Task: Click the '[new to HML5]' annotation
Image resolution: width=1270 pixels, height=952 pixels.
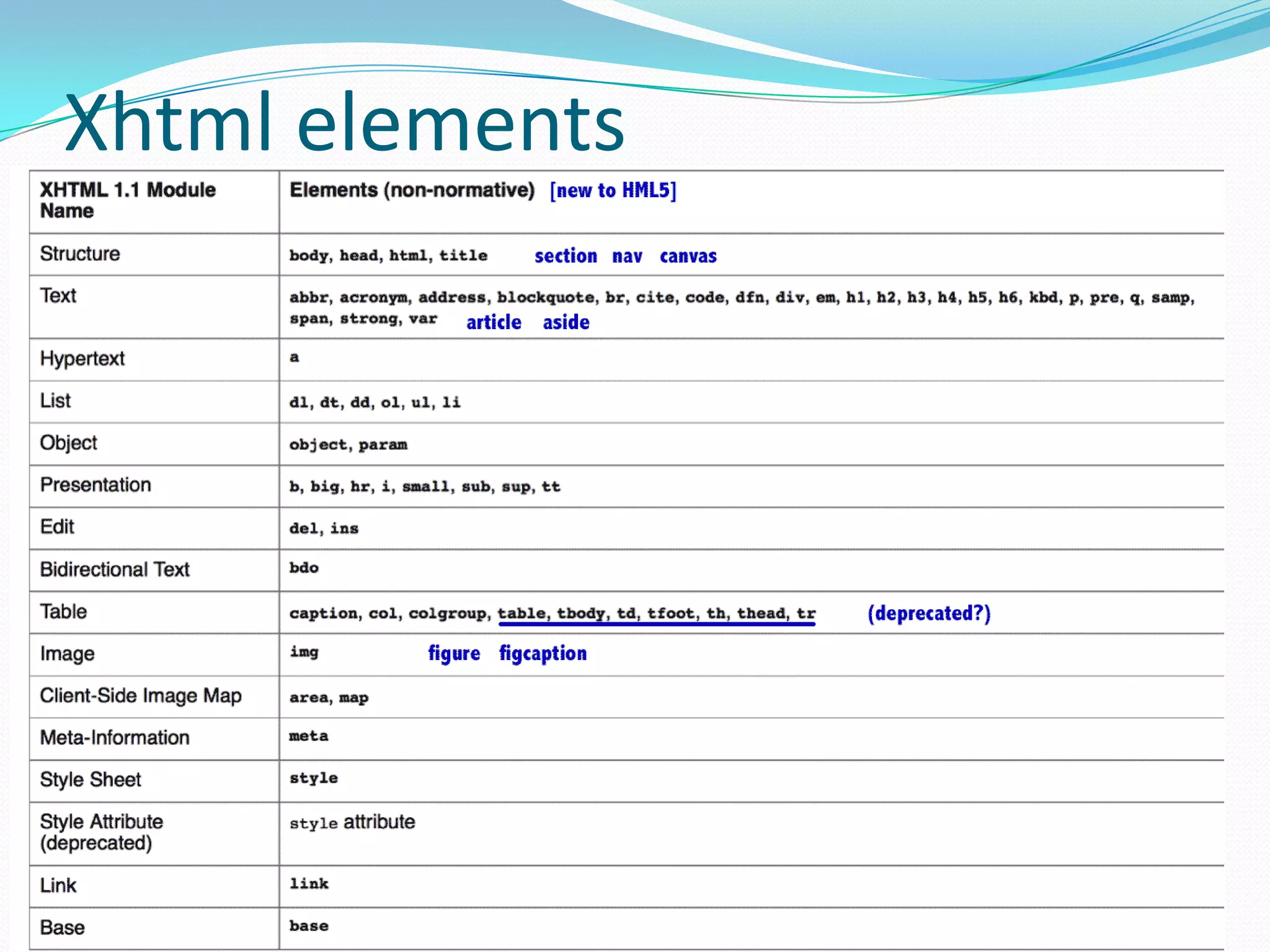Action: (613, 190)
